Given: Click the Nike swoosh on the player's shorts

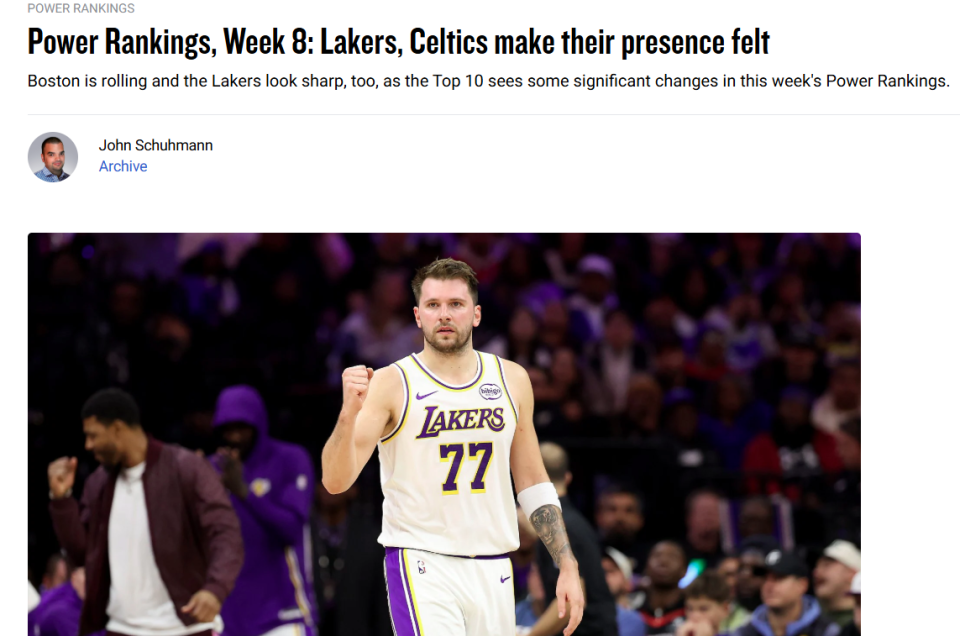Looking at the screenshot, I should [x=504, y=577].
